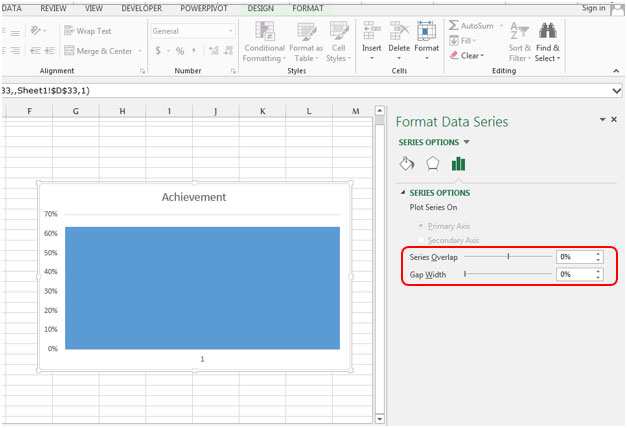Click the Increase Indent icon
The width and height of the screenshot is (627, 428).
50,50
